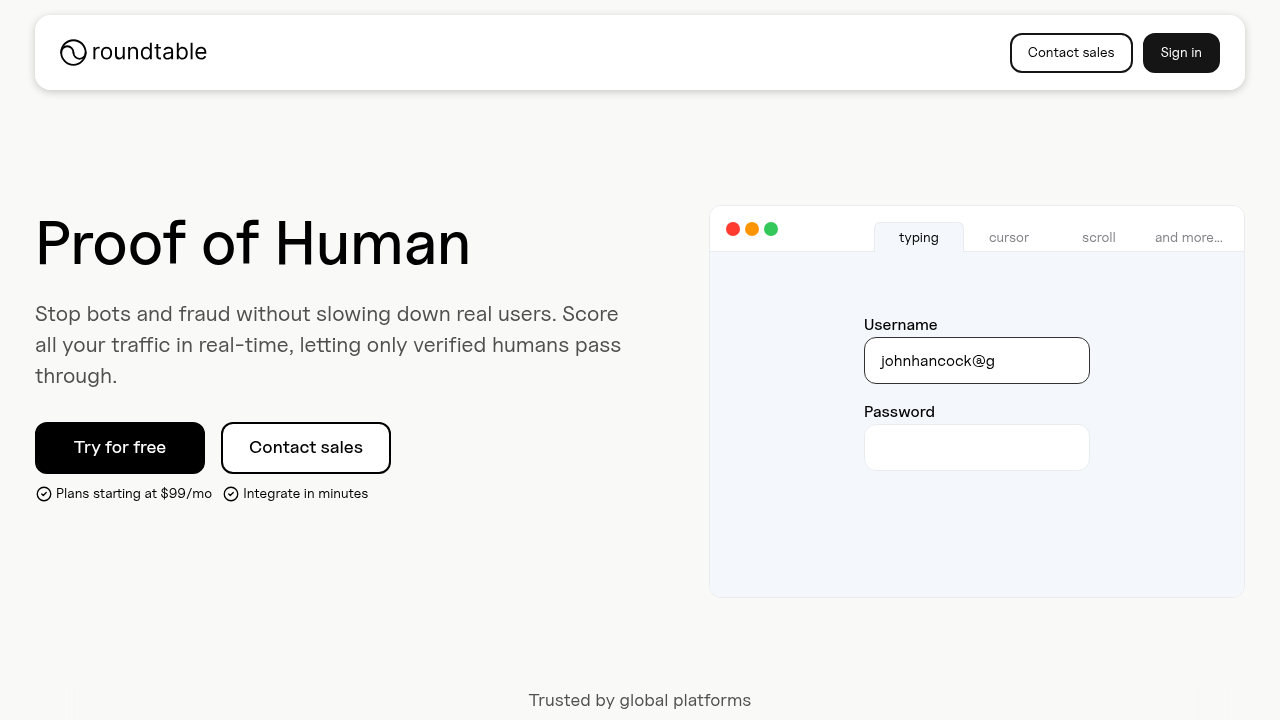Click the green dot in demo window
The width and height of the screenshot is (1280, 720).
pos(771,229)
